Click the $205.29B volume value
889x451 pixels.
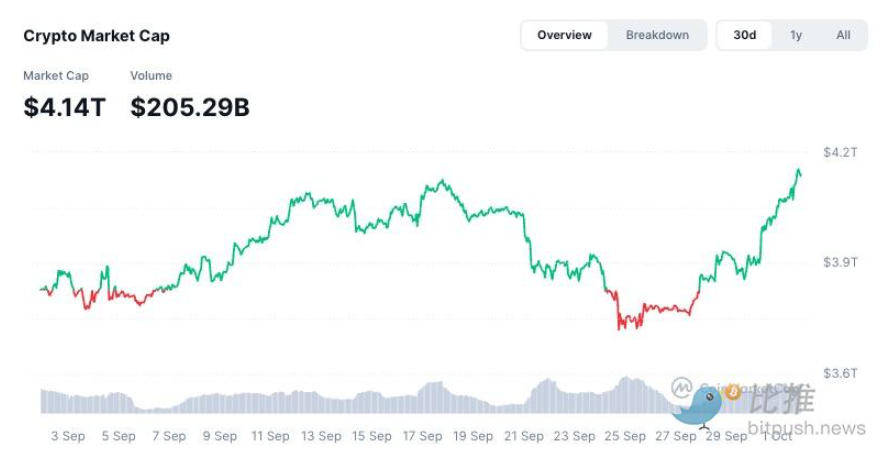[x=190, y=107]
